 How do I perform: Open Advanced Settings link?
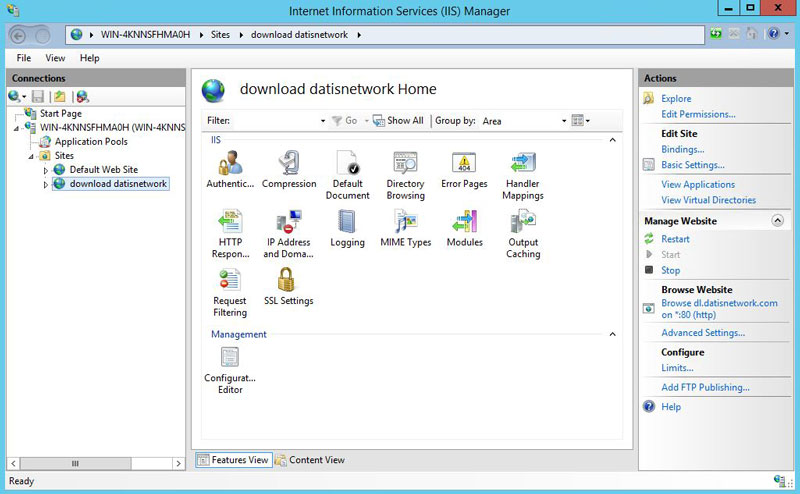[x=703, y=333]
